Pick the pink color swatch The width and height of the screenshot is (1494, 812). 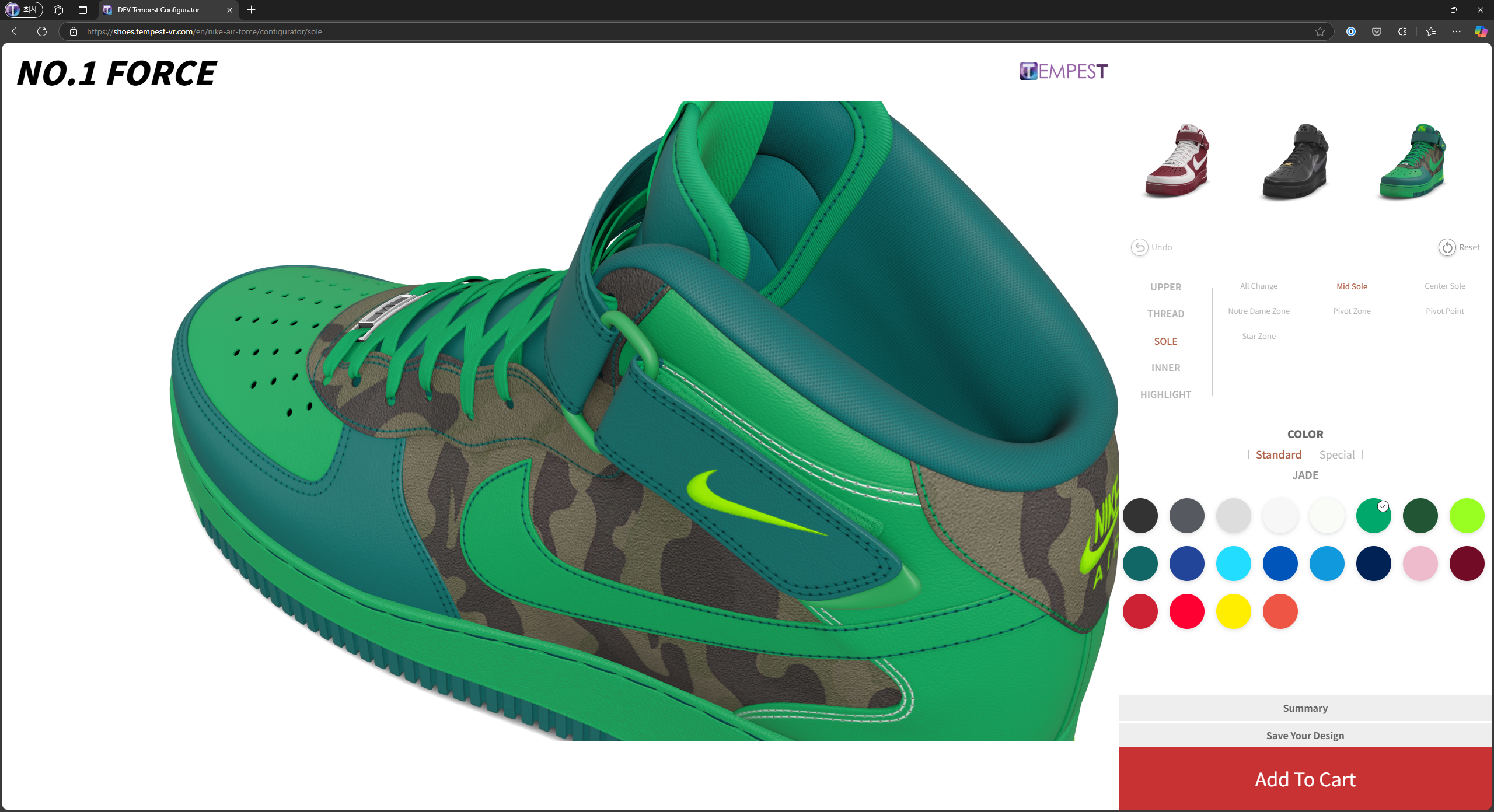[1420, 563]
